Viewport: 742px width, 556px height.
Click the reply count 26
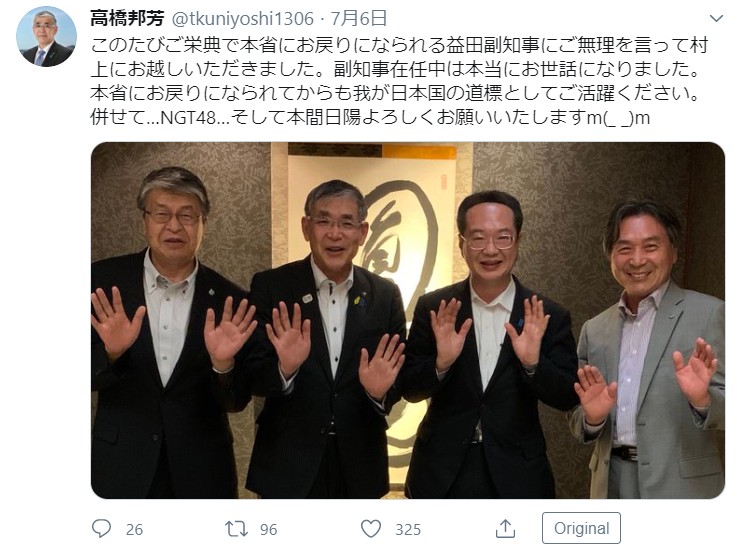(x=134, y=530)
